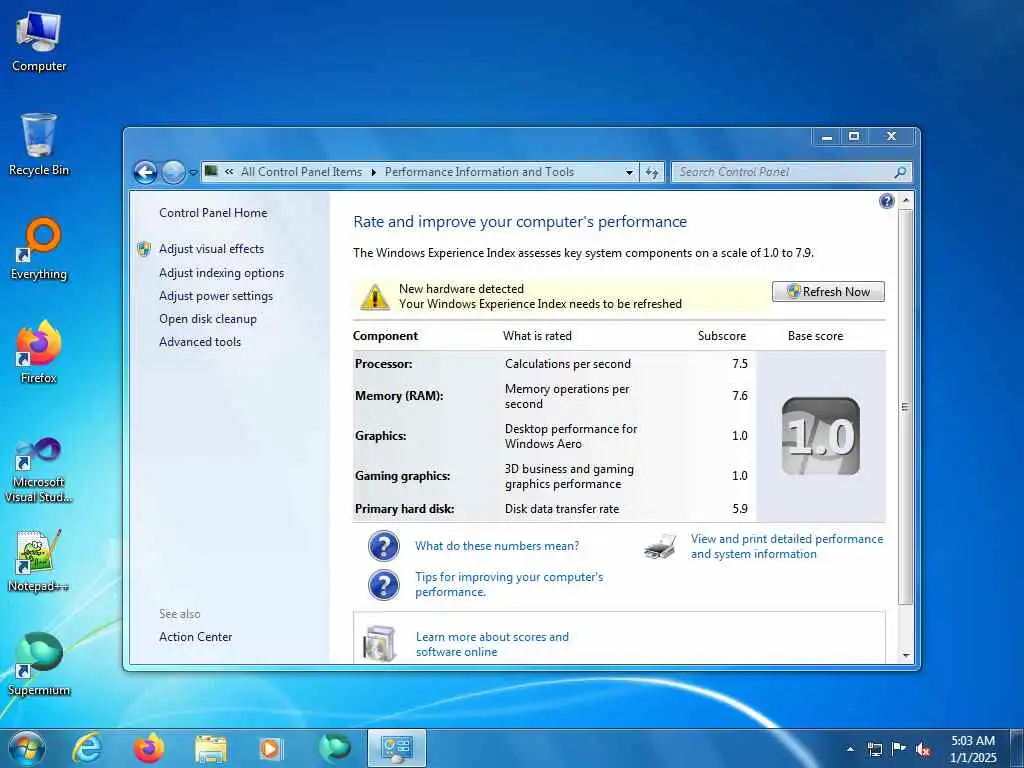Click the Memory (RAM) row label
The height and width of the screenshot is (768, 1024).
(399, 396)
